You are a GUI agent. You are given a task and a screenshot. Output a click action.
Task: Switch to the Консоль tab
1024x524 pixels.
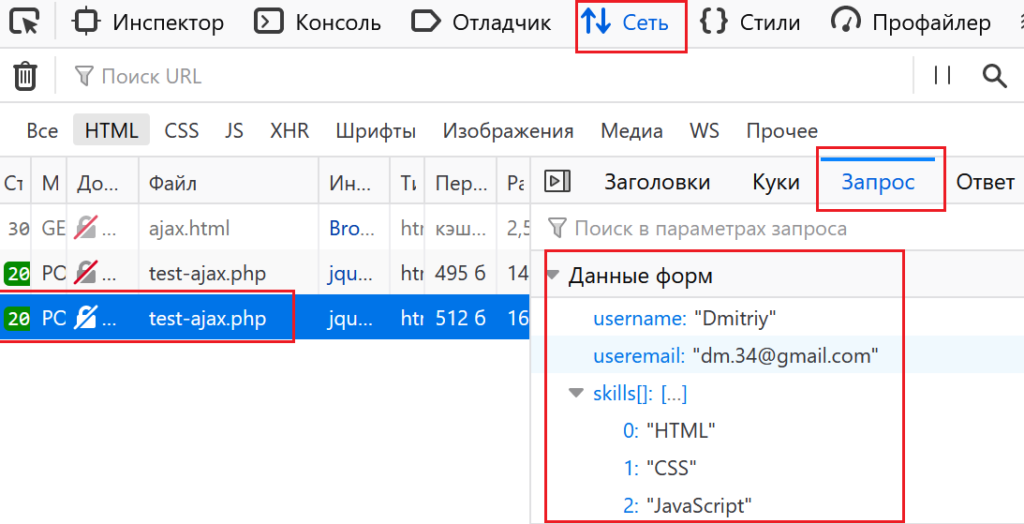[x=320, y=22]
